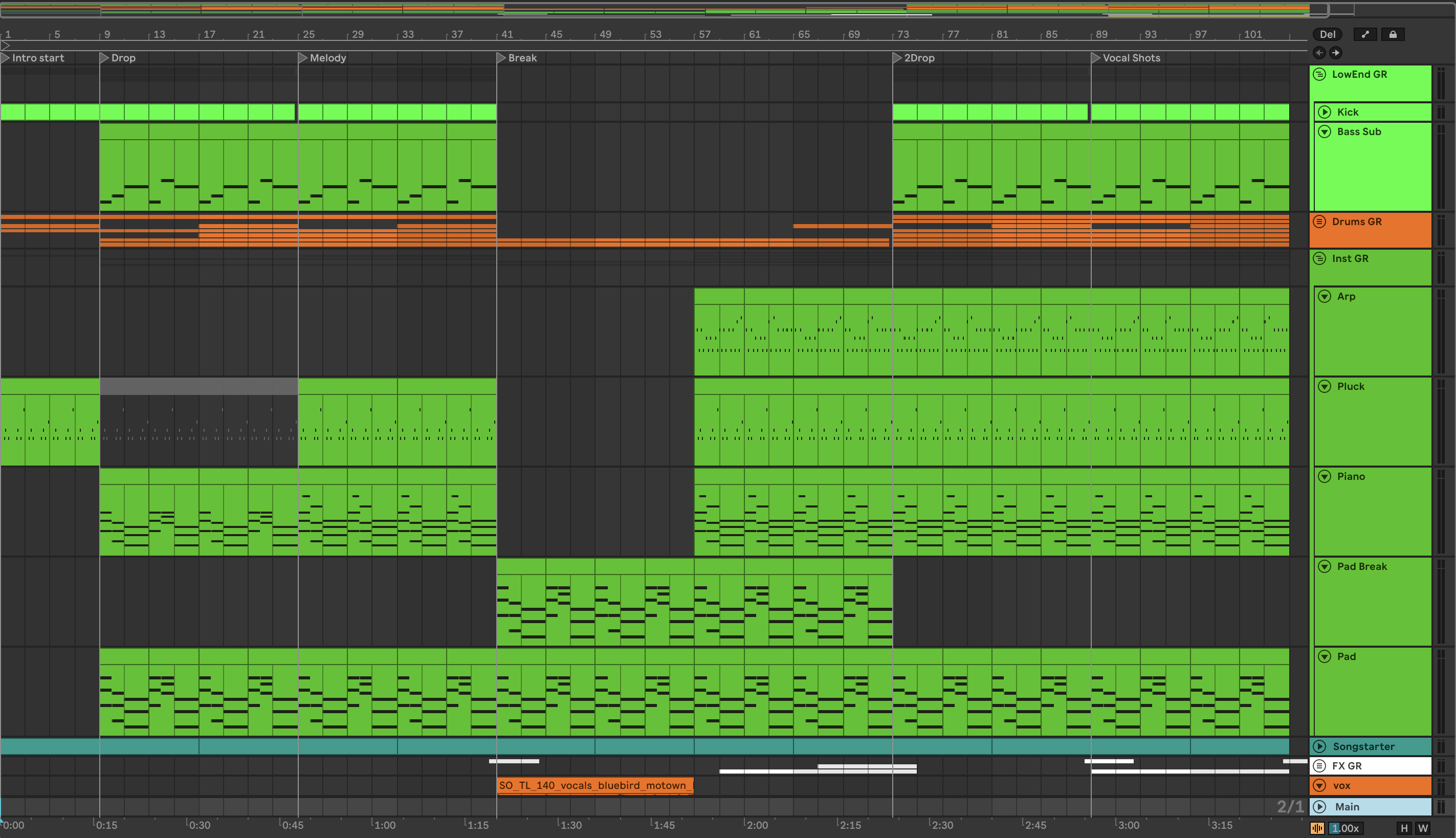1456x838 pixels.
Task: Select the Kick track header
Action: tap(1373, 112)
